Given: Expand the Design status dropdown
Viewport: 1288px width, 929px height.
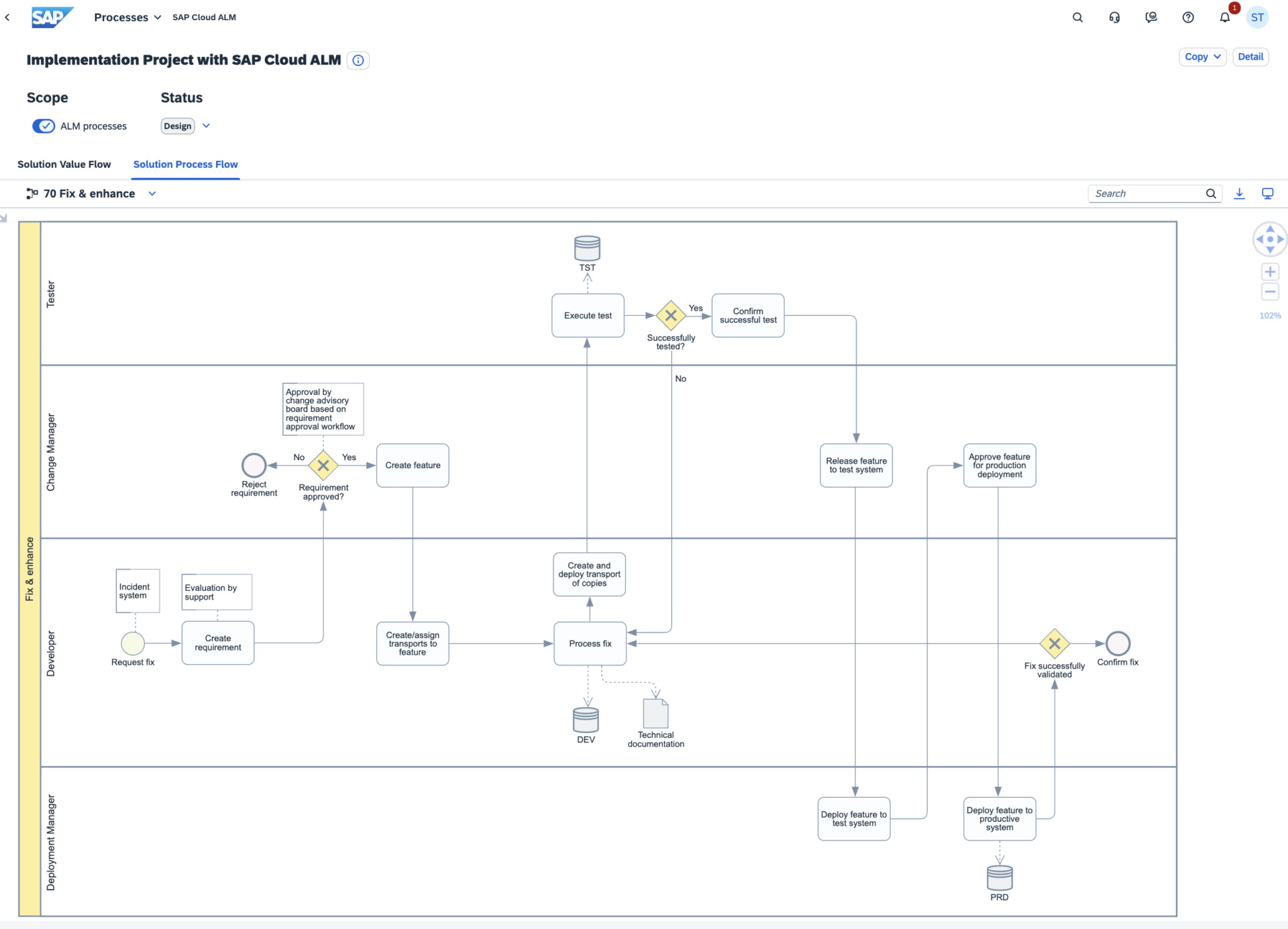Looking at the screenshot, I should pyautogui.click(x=206, y=126).
